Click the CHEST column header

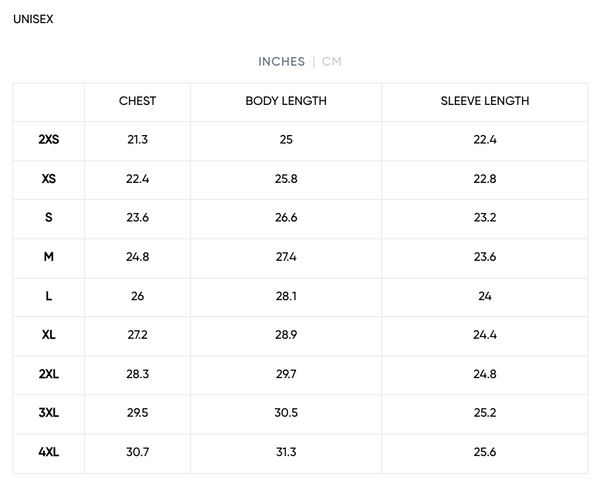137,101
